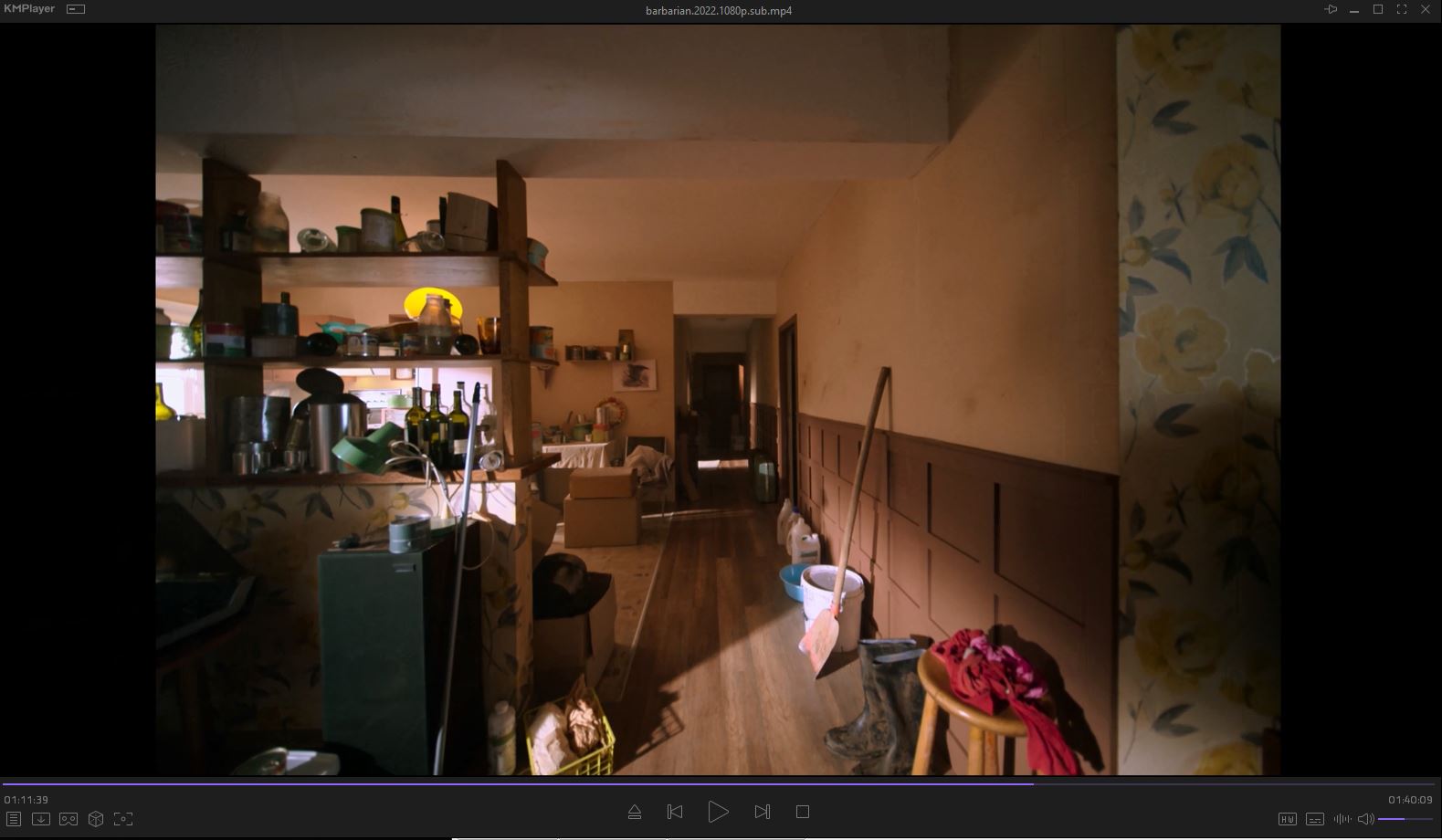
Task: Open the playlist panel icon
Action: pyautogui.click(x=14, y=819)
